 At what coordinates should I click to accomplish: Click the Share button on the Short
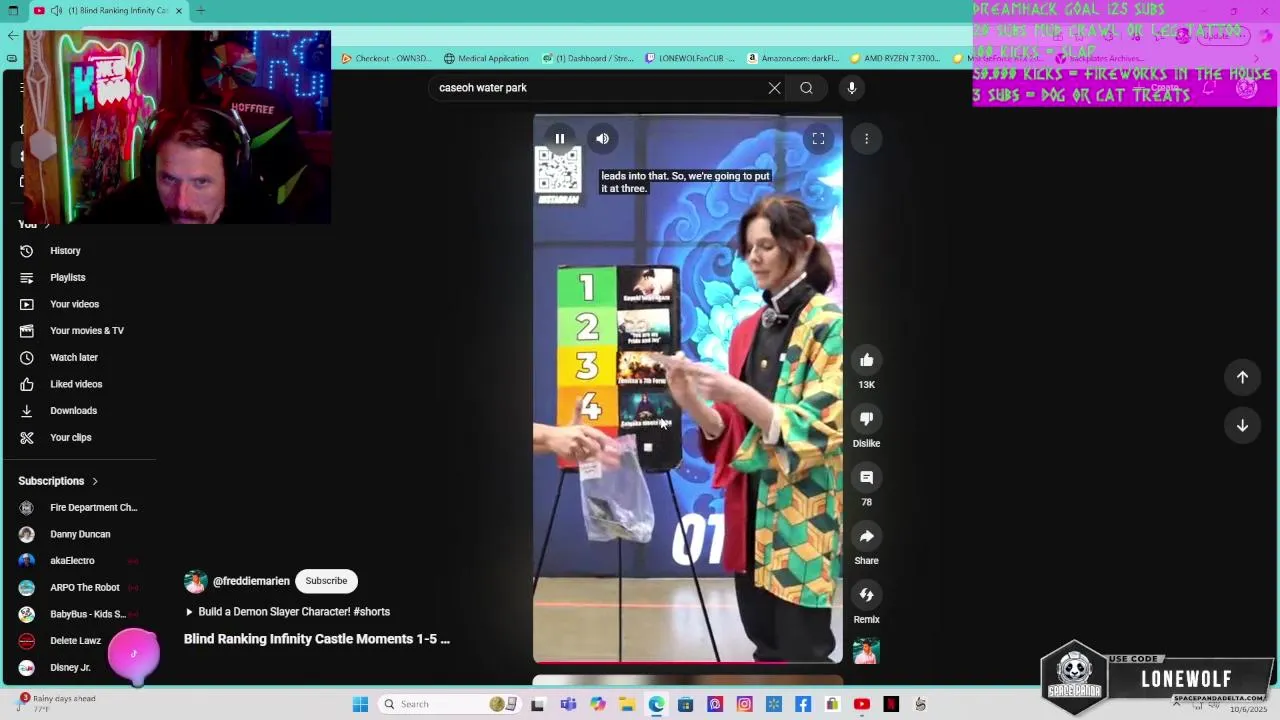click(866, 536)
